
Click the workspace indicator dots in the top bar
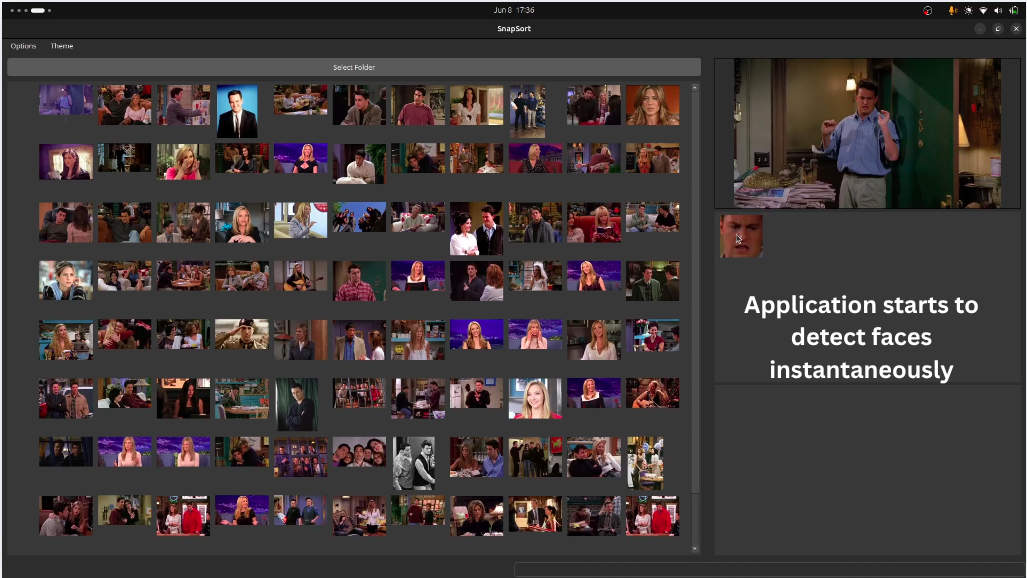[31, 10]
